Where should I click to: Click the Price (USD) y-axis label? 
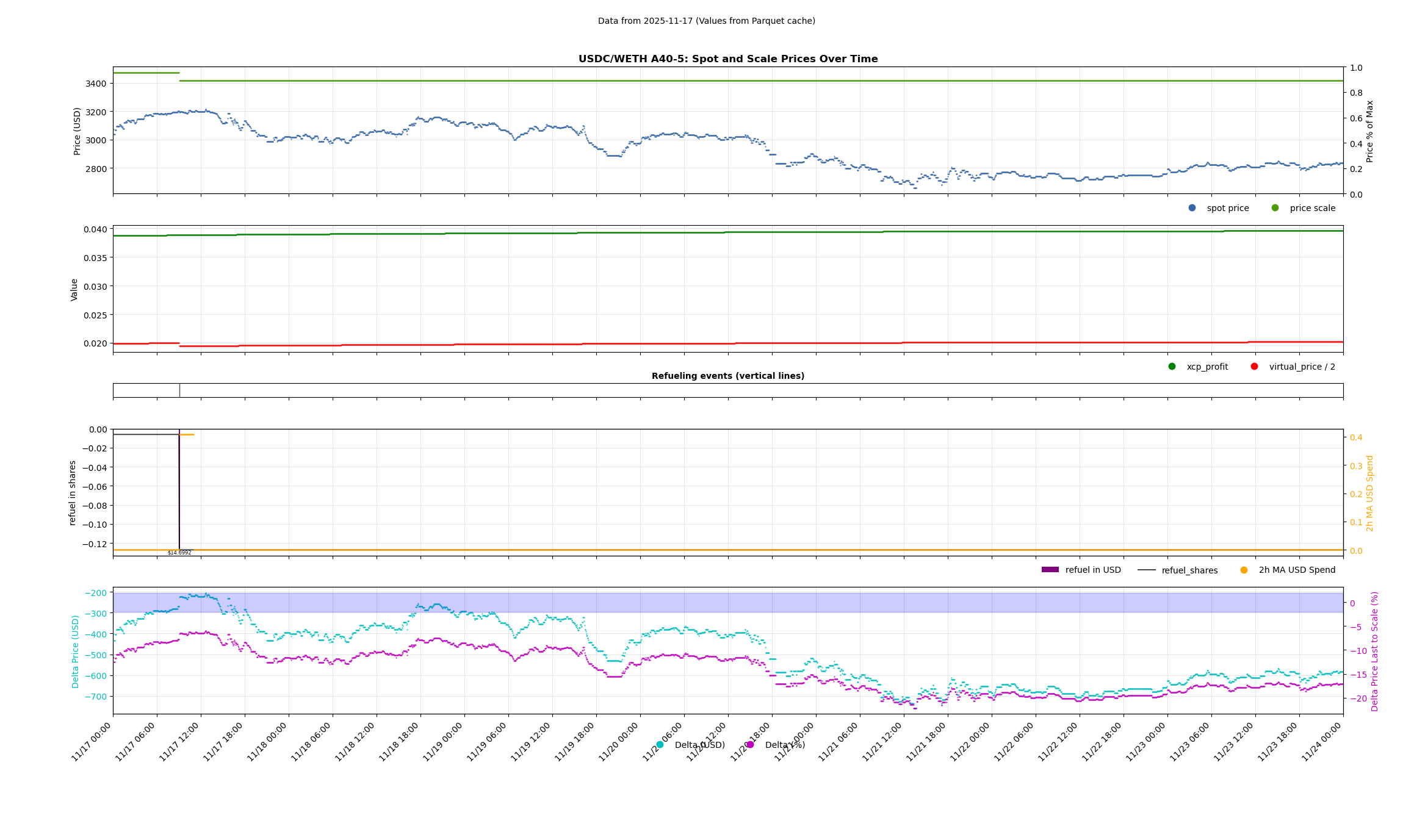78,131
